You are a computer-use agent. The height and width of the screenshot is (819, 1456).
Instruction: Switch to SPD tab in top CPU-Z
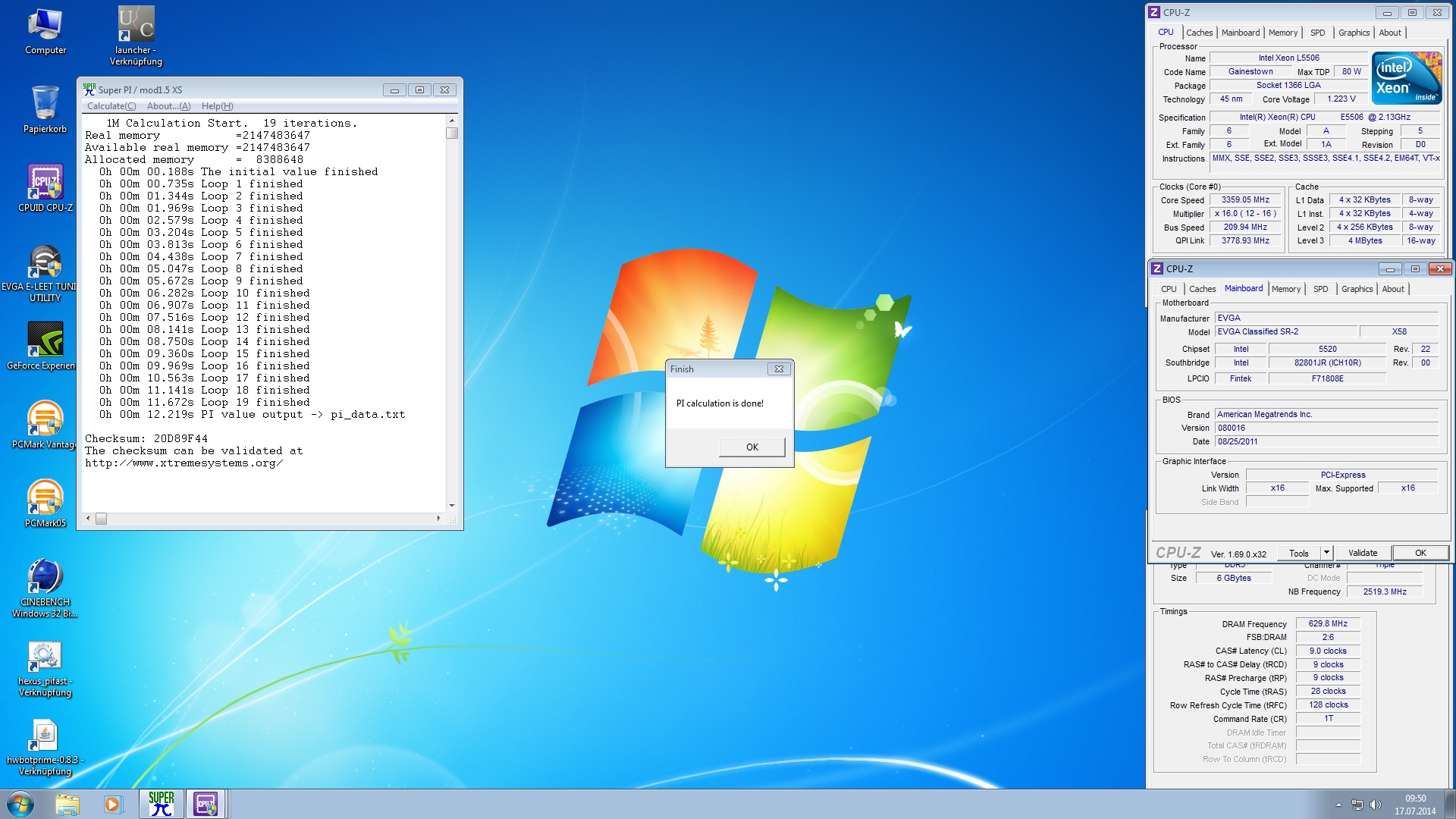pos(1318,33)
